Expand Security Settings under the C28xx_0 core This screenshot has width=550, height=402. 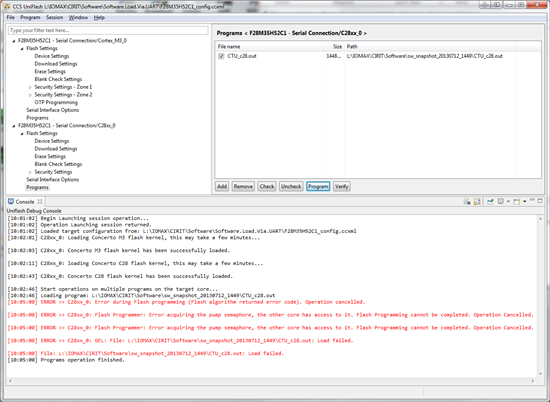tap(30, 172)
